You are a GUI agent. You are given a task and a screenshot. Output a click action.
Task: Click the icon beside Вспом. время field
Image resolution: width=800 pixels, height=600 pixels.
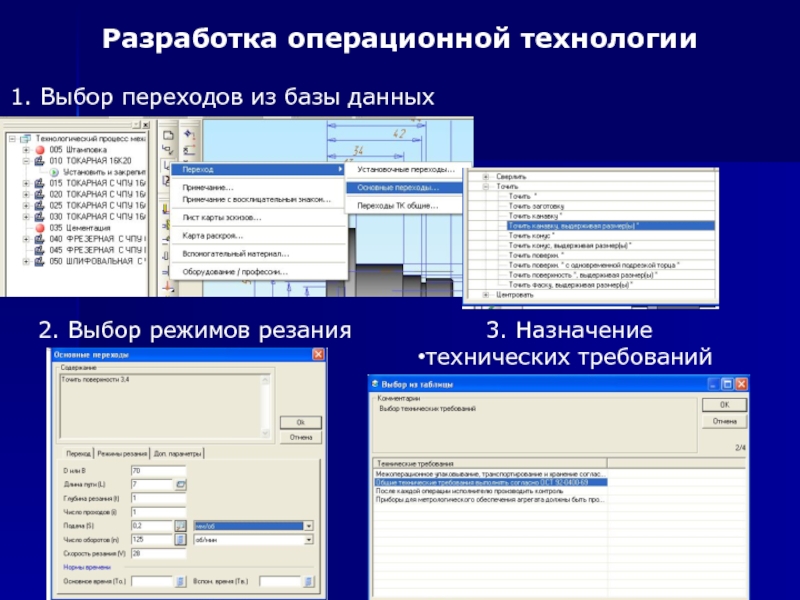tap(309, 580)
